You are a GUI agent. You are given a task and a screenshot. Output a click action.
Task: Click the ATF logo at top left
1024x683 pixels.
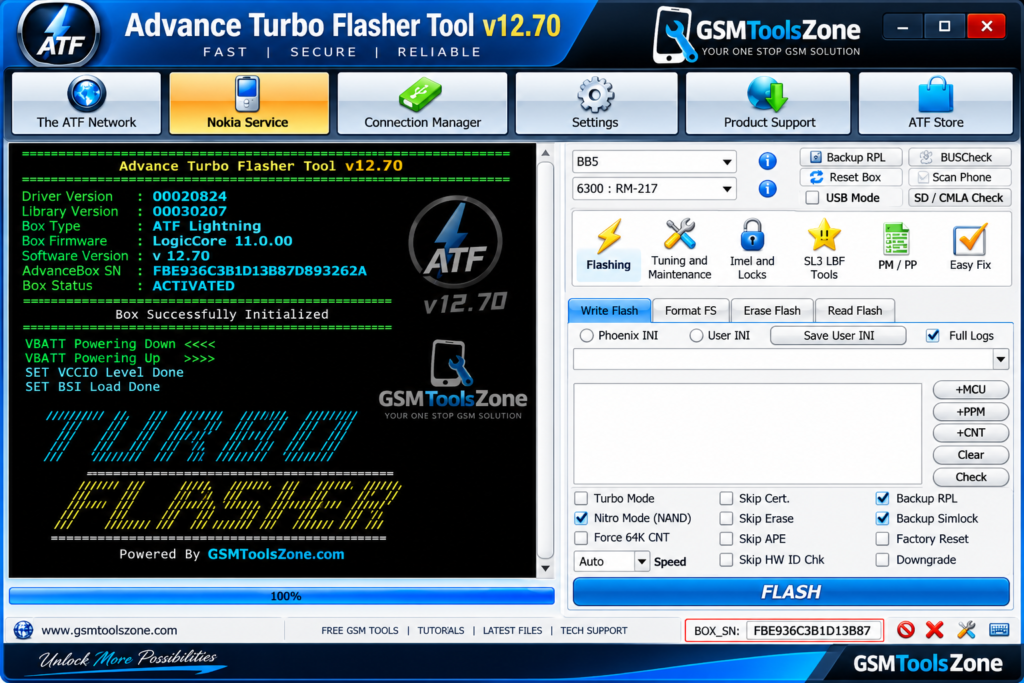point(59,33)
